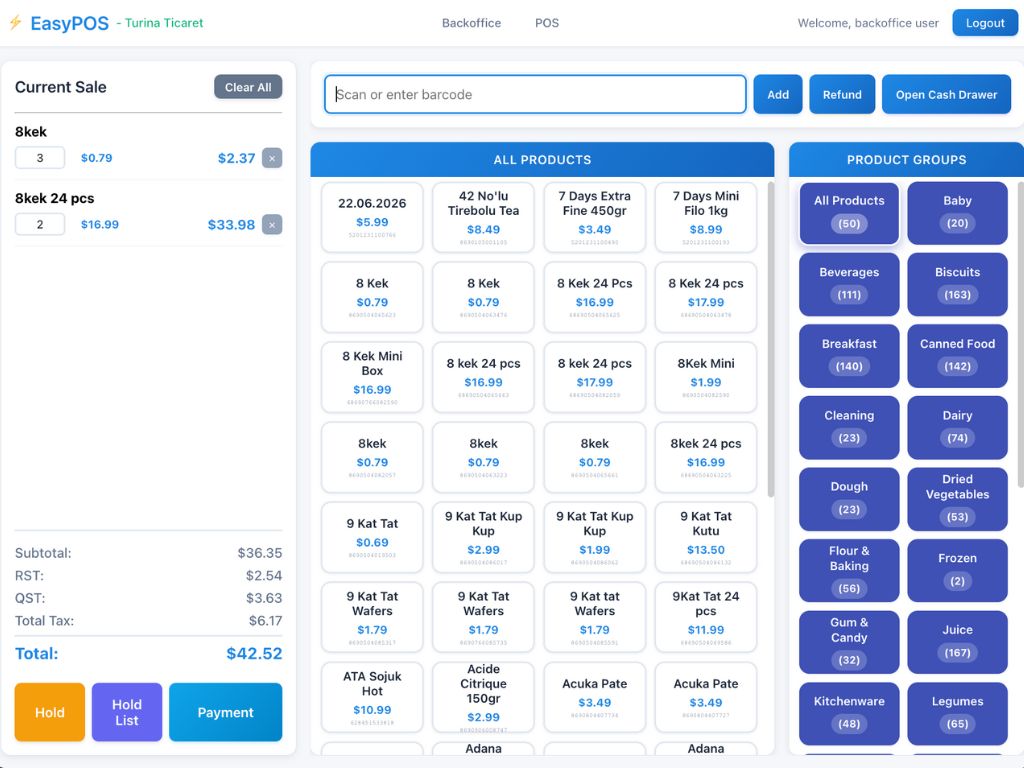
Task: Open the Backoffice menu item
Action: (471, 23)
